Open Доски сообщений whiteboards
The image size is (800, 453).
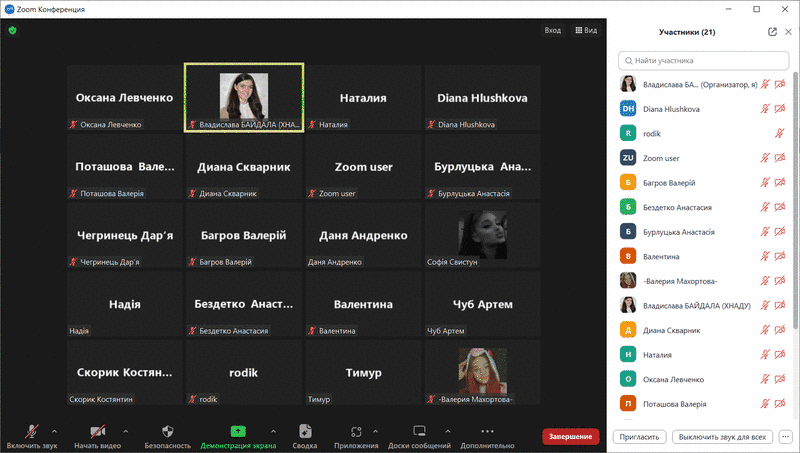pos(419,431)
